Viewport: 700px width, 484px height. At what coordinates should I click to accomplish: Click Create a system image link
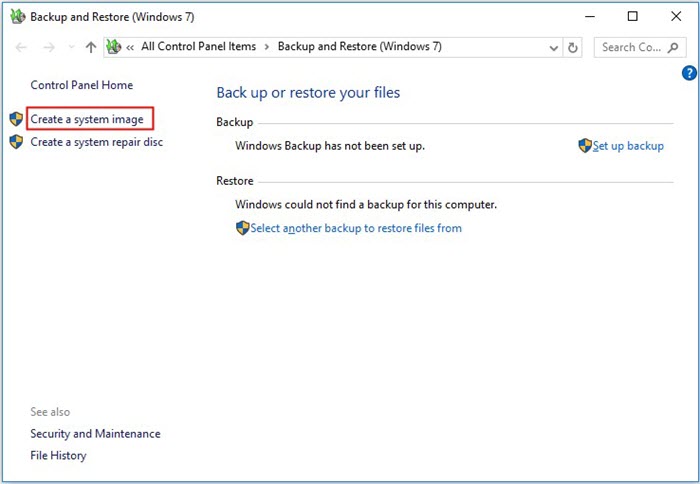[87, 119]
